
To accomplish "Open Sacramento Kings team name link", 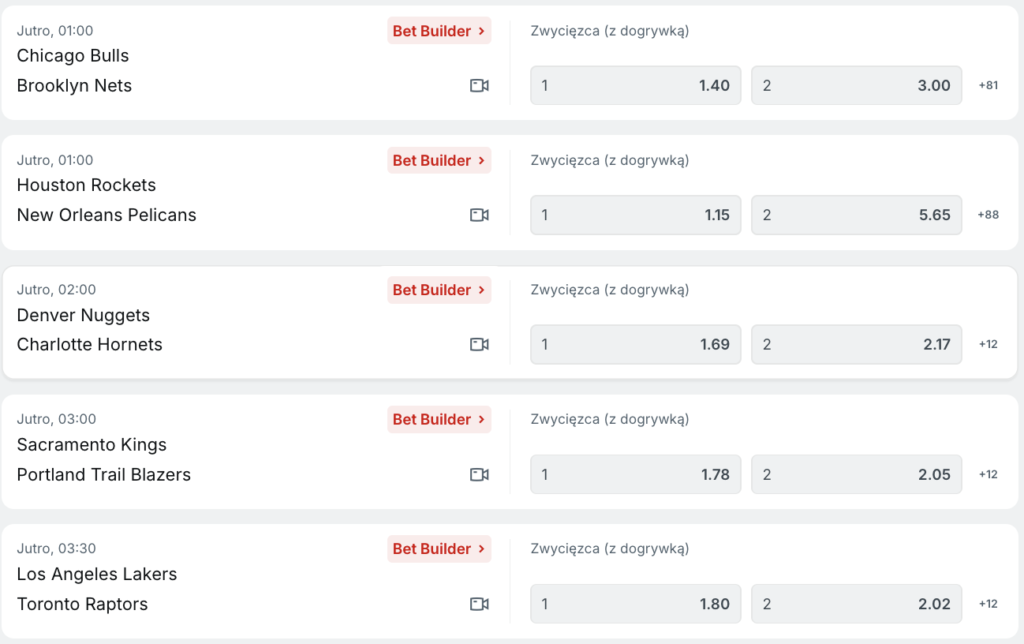I will (x=92, y=445).
